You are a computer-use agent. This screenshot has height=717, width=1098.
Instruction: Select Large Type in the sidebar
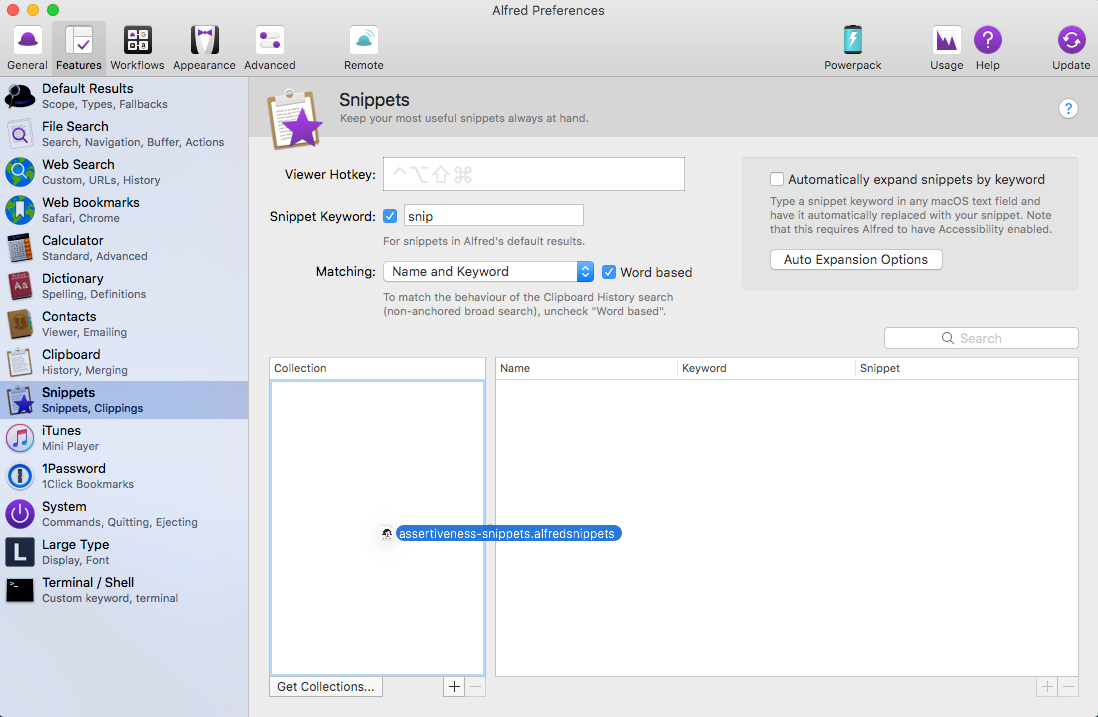(x=124, y=552)
